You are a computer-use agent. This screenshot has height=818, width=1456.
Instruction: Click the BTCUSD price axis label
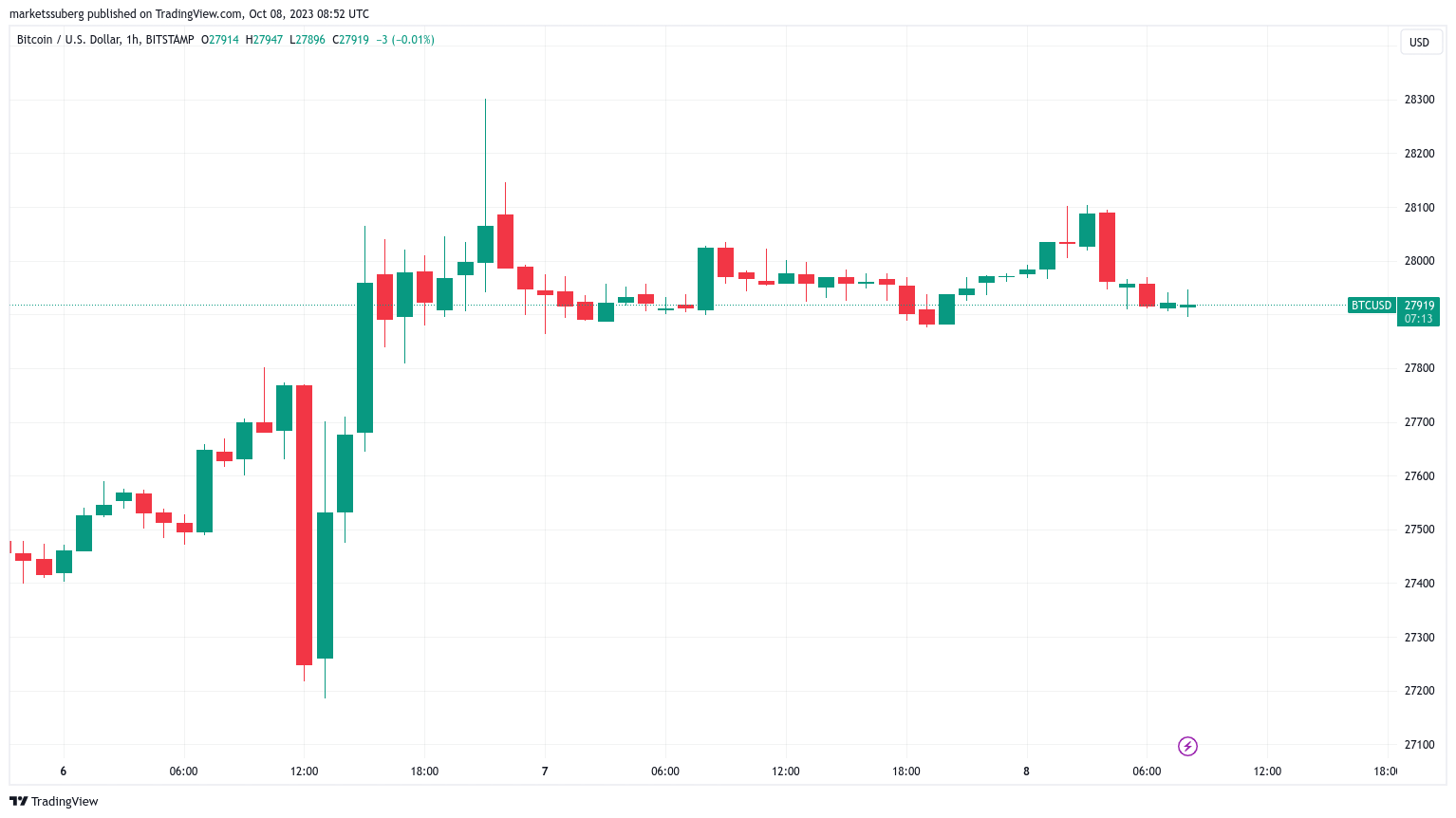point(1372,306)
